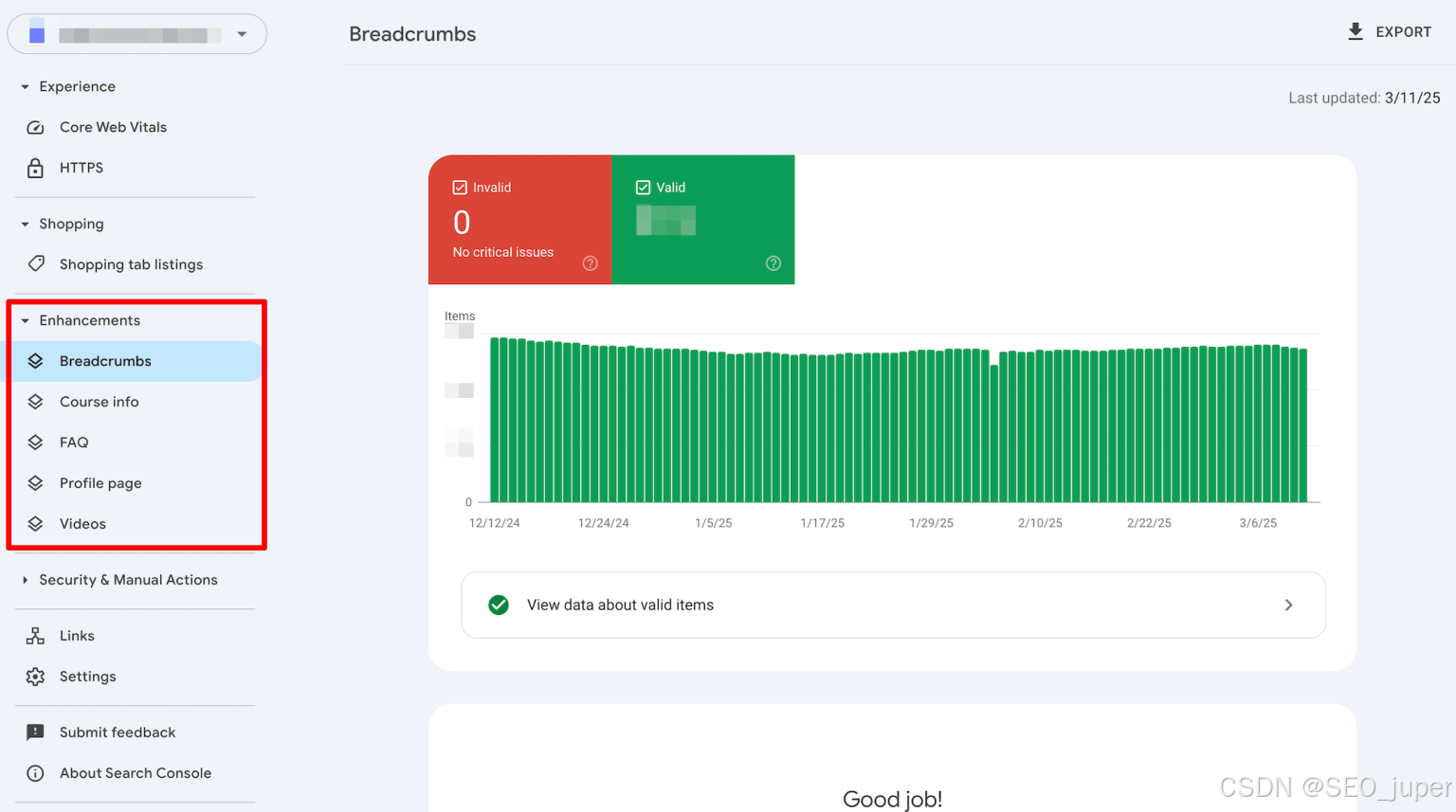Click the 12/12/24 axis date label
Screen dimensions: 1456x812
pos(495,523)
